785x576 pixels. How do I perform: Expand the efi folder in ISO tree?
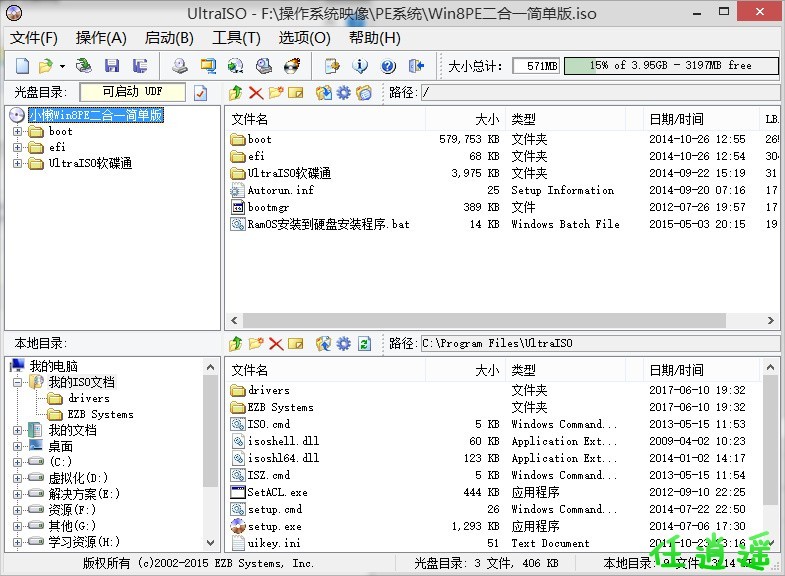[x=18, y=148]
